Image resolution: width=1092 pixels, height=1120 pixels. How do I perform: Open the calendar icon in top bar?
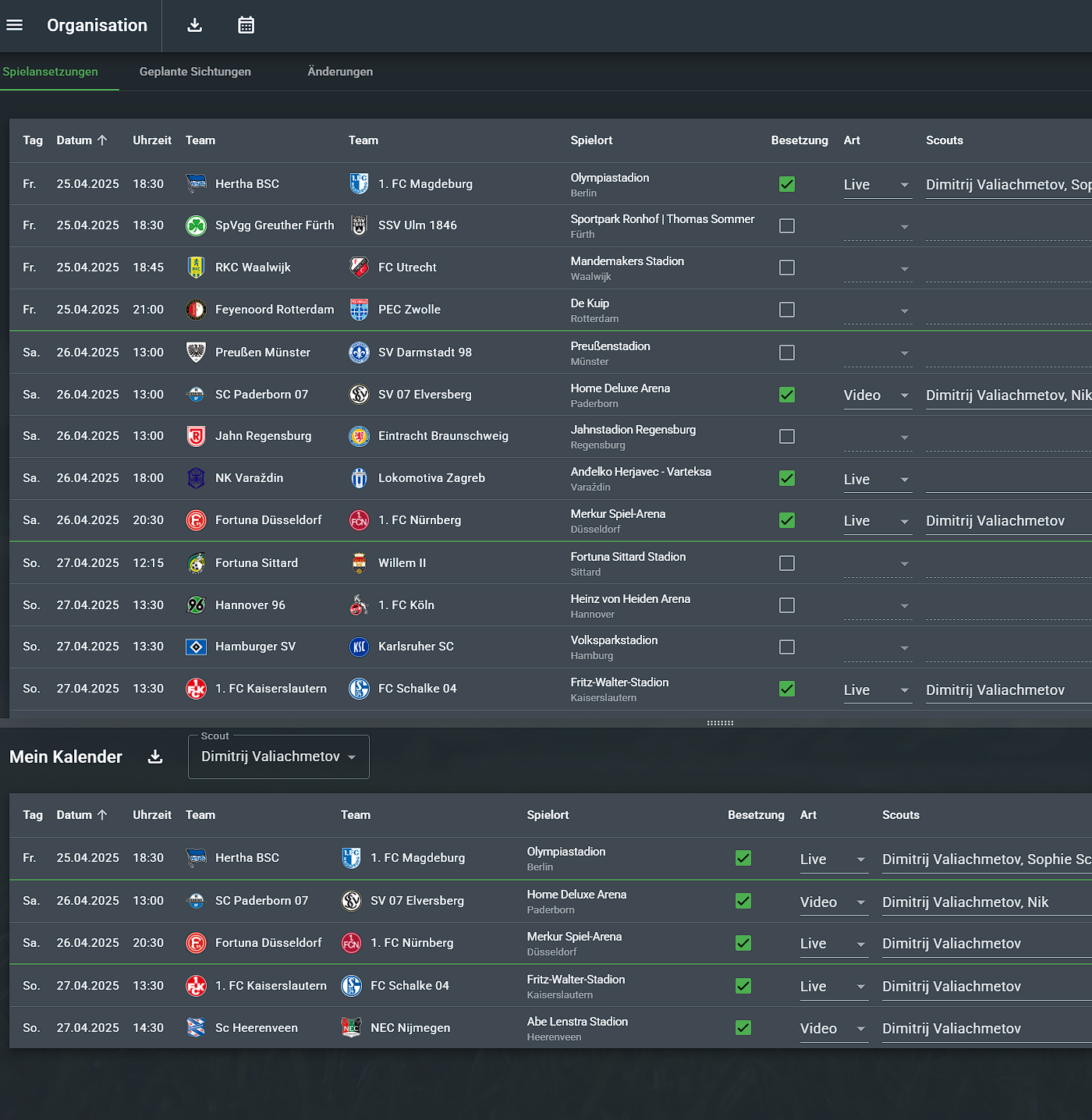(x=246, y=25)
